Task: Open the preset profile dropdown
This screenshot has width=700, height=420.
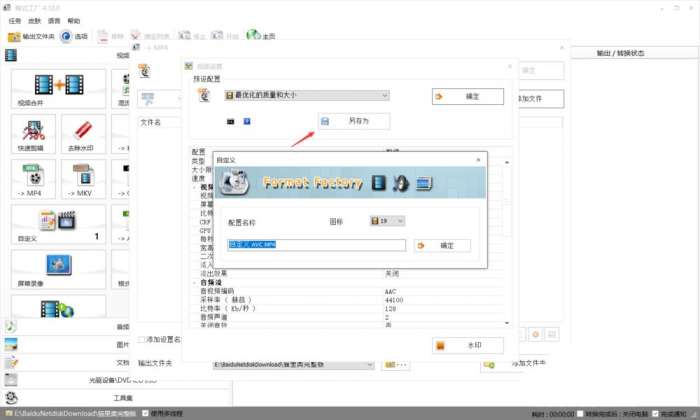Action: point(307,96)
